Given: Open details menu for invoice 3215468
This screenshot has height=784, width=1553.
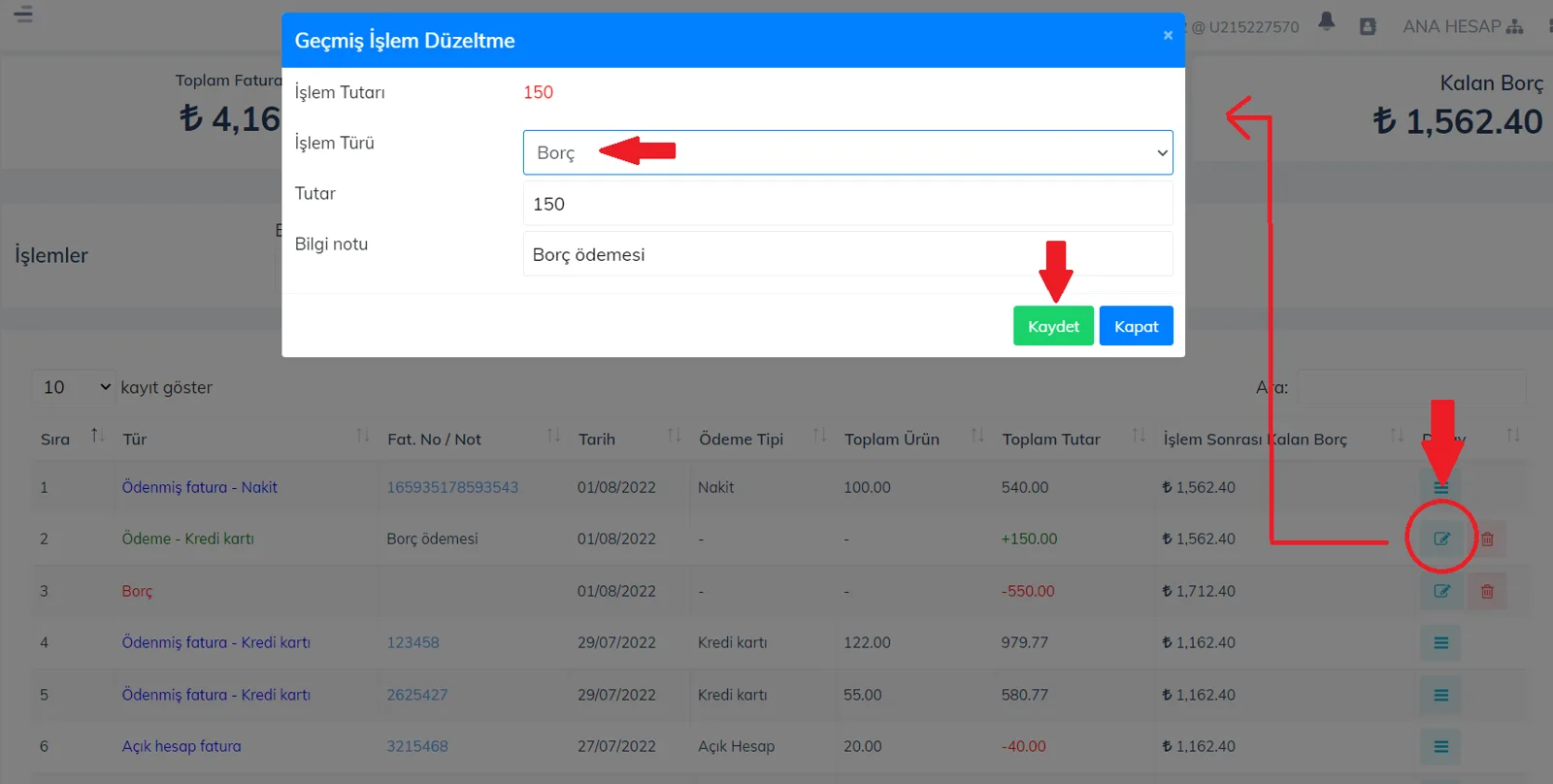Looking at the screenshot, I should [1441, 746].
